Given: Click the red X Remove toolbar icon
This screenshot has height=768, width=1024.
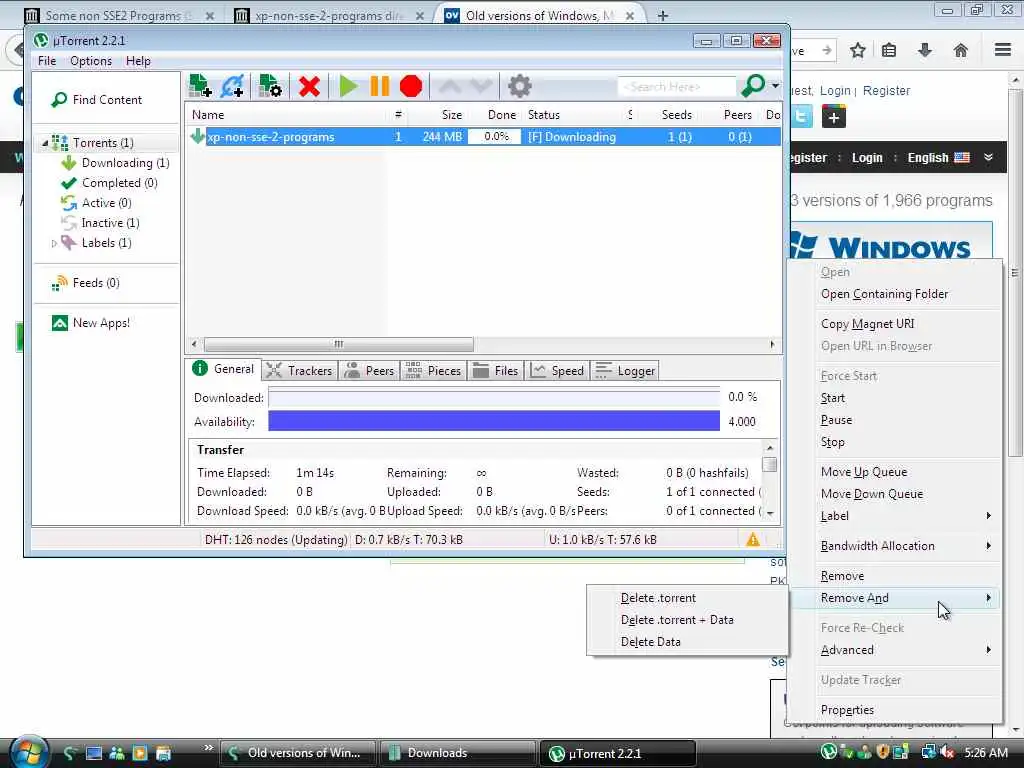Looking at the screenshot, I should click(309, 86).
